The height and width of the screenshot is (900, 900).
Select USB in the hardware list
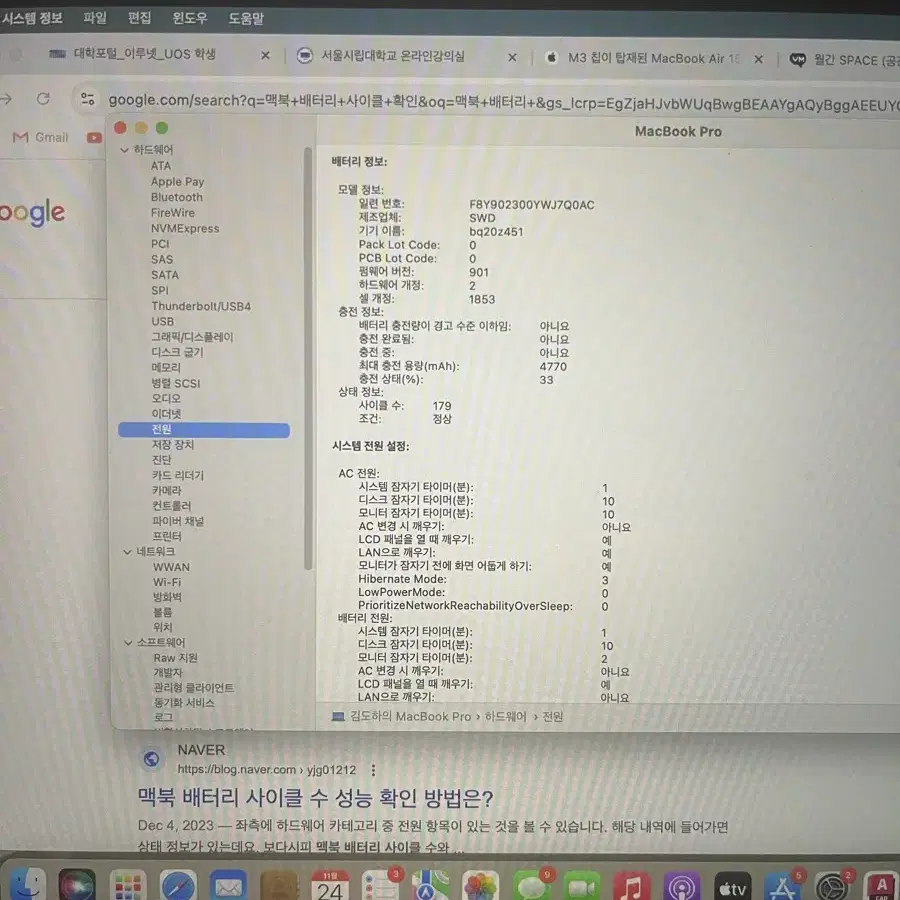pyautogui.click(x=162, y=321)
